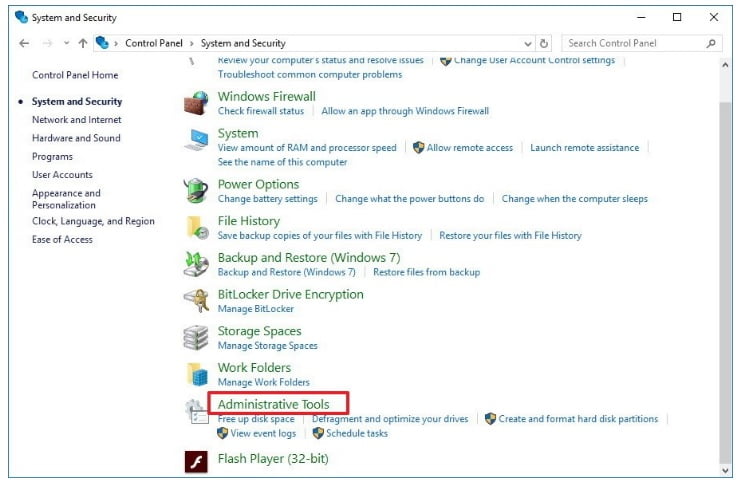Open the recent locations dropdown arrow
744x486 pixels.
66,44
